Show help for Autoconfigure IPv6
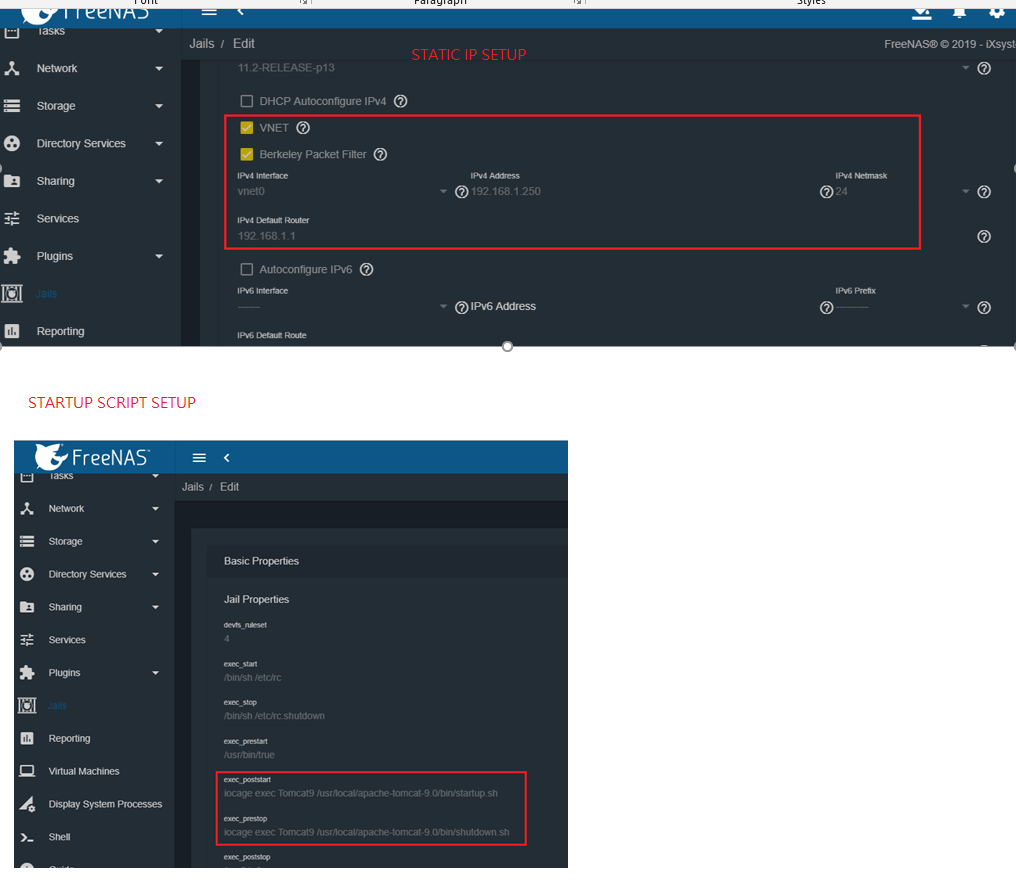Viewport: 1016px width, 884px height. pyautogui.click(x=366, y=270)
